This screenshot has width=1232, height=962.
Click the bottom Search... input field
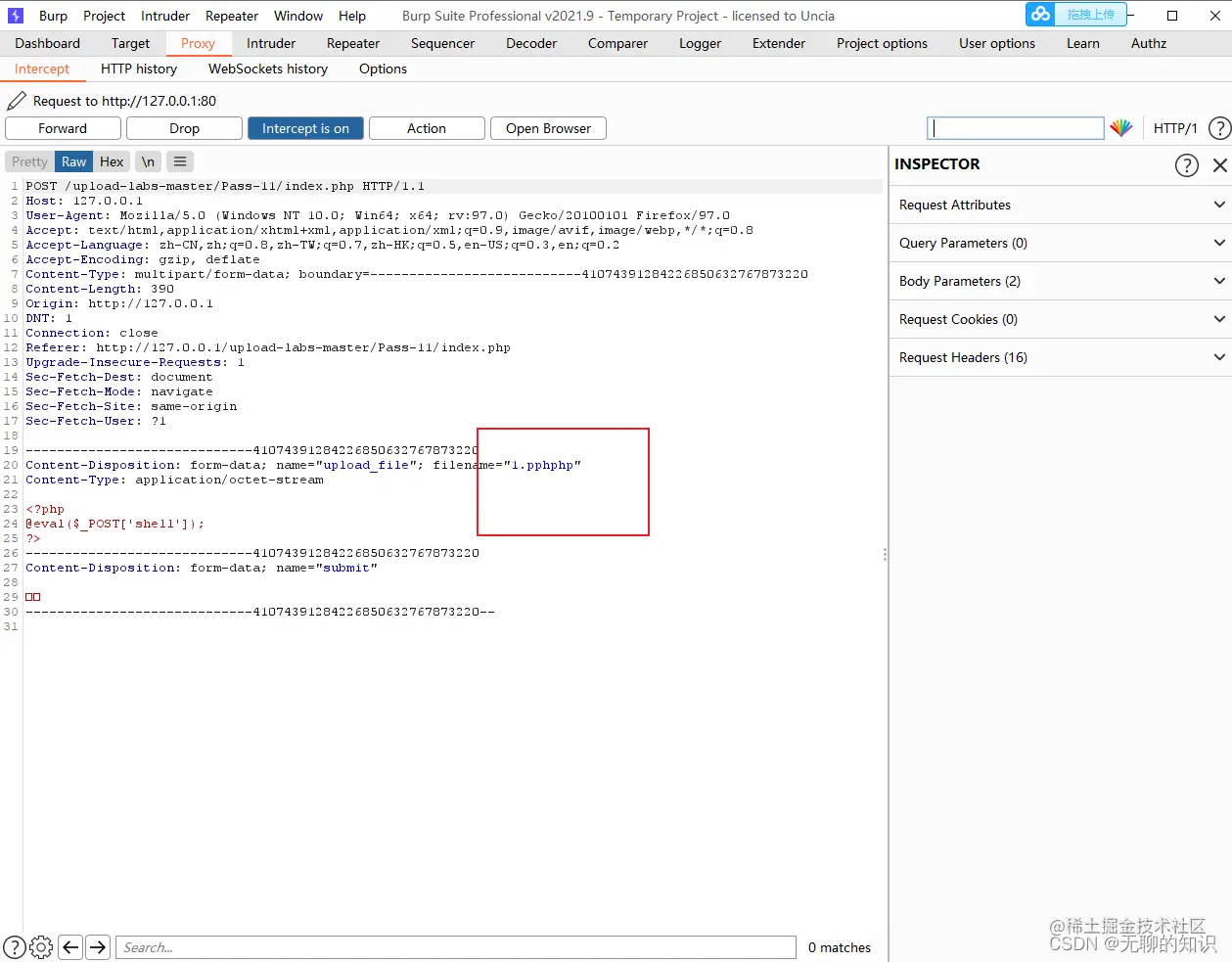point(457,947)
